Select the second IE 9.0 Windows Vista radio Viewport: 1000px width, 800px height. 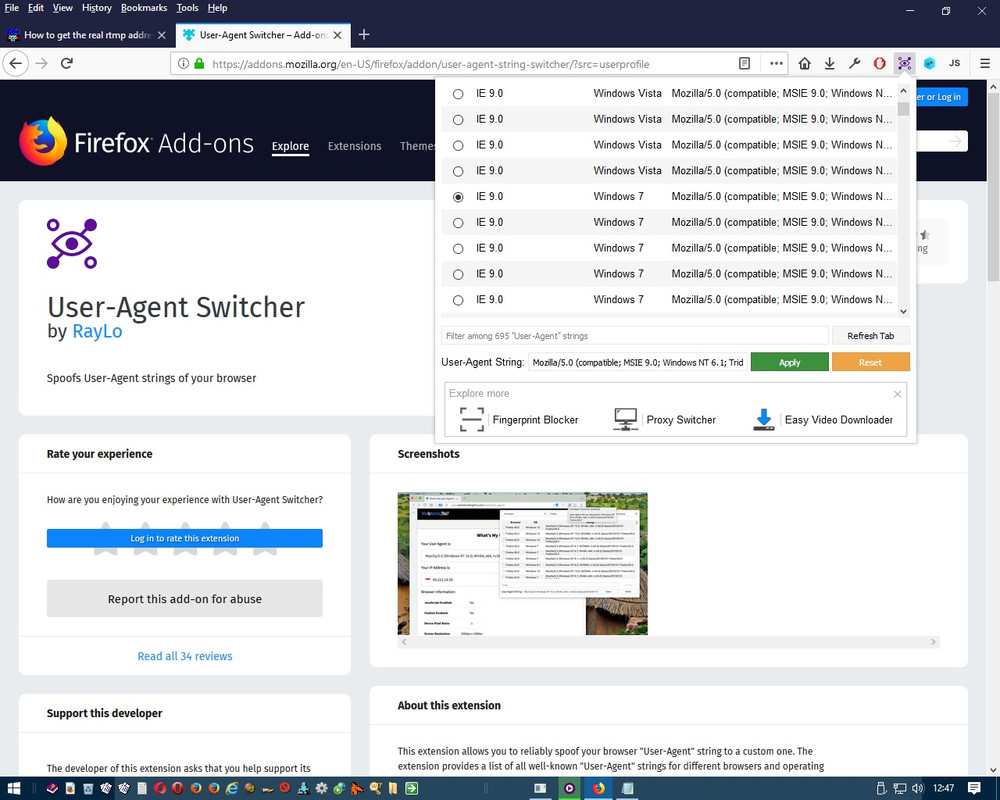pos(458,119)
